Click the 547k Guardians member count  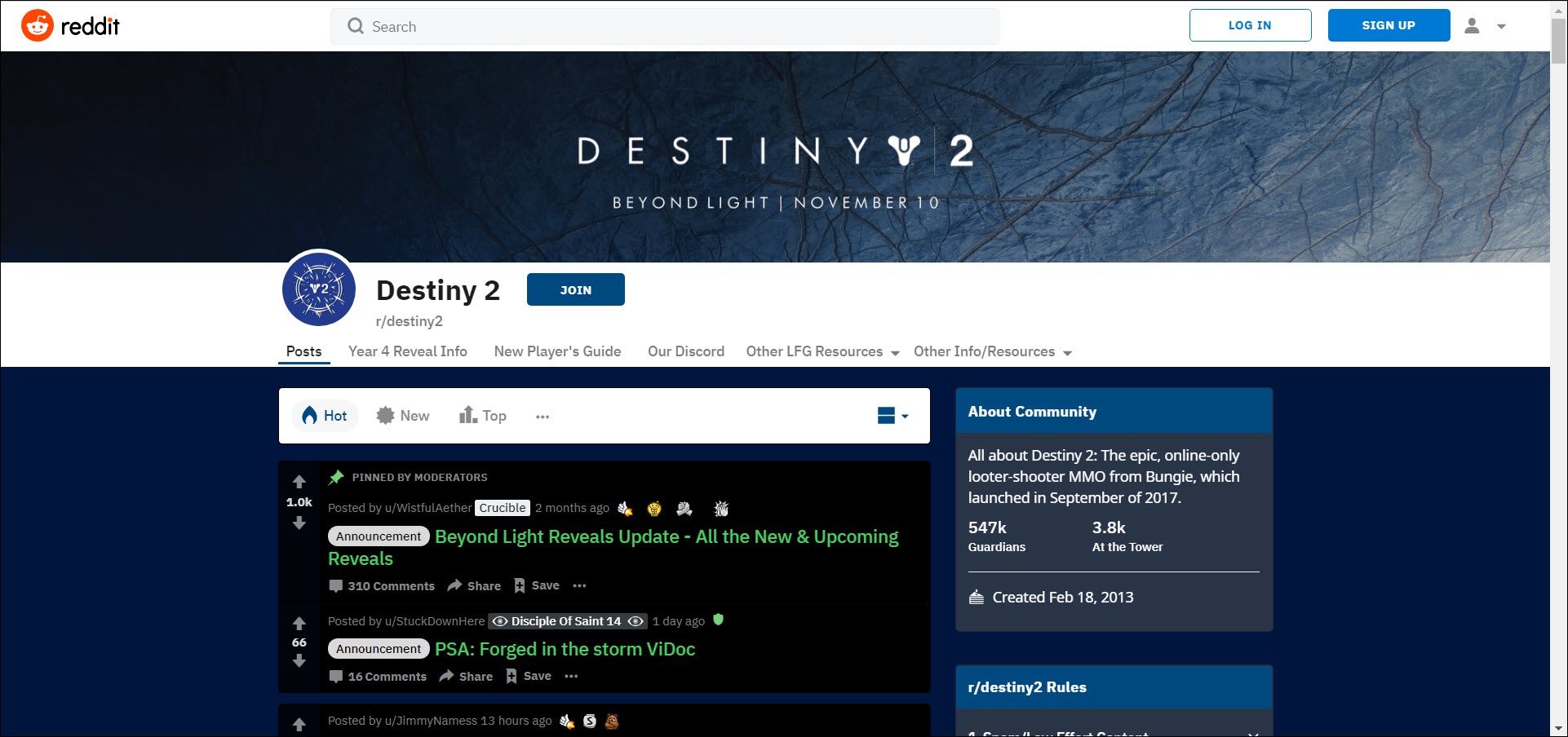point(997,536)
